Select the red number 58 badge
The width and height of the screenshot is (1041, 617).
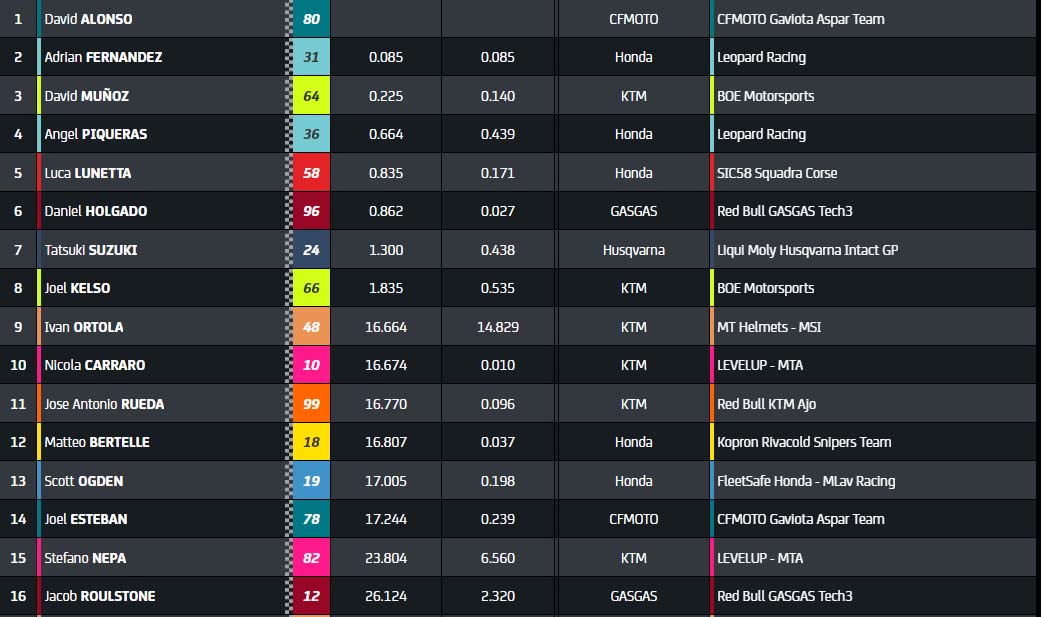311,173
